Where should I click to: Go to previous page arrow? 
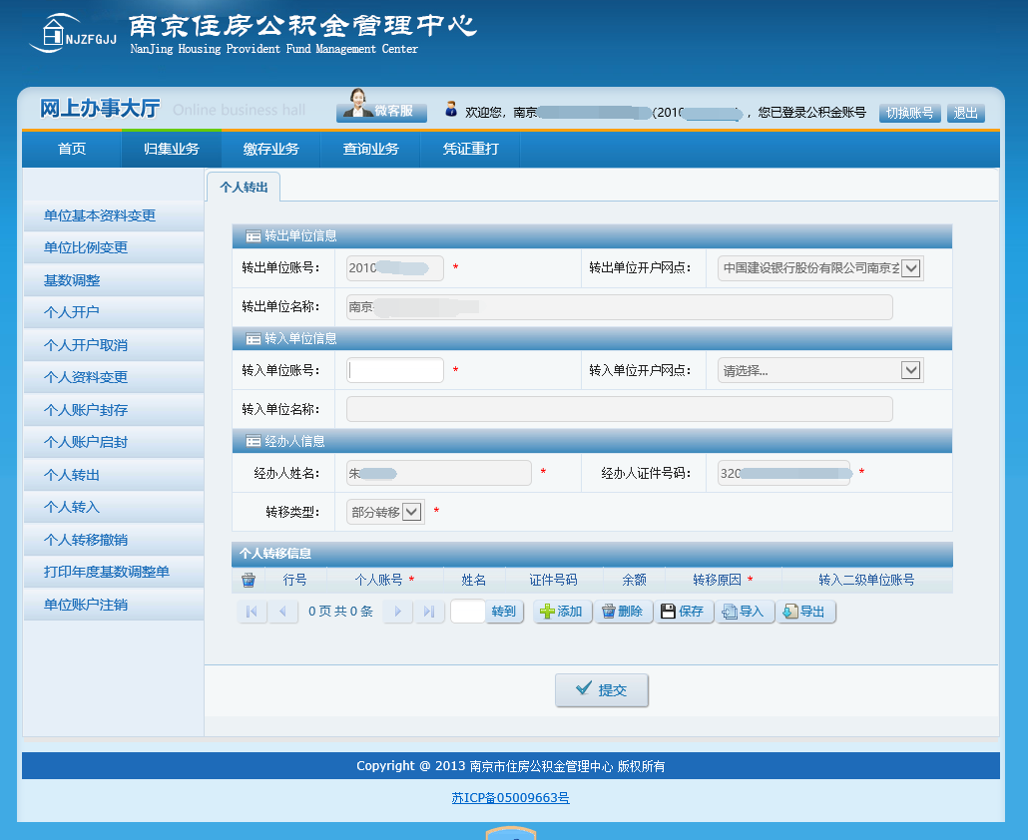click(283, 612)
